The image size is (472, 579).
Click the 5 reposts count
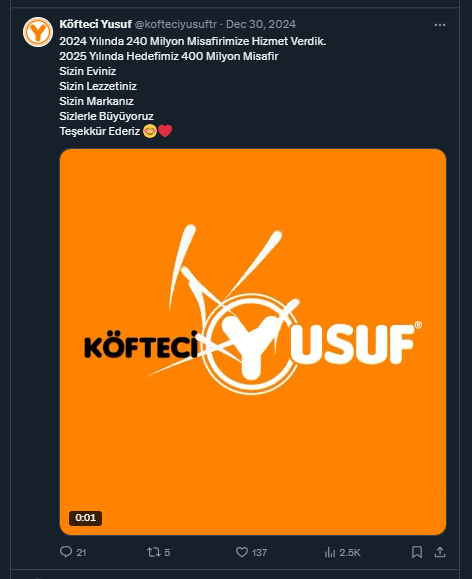click(x=167, y=552)
